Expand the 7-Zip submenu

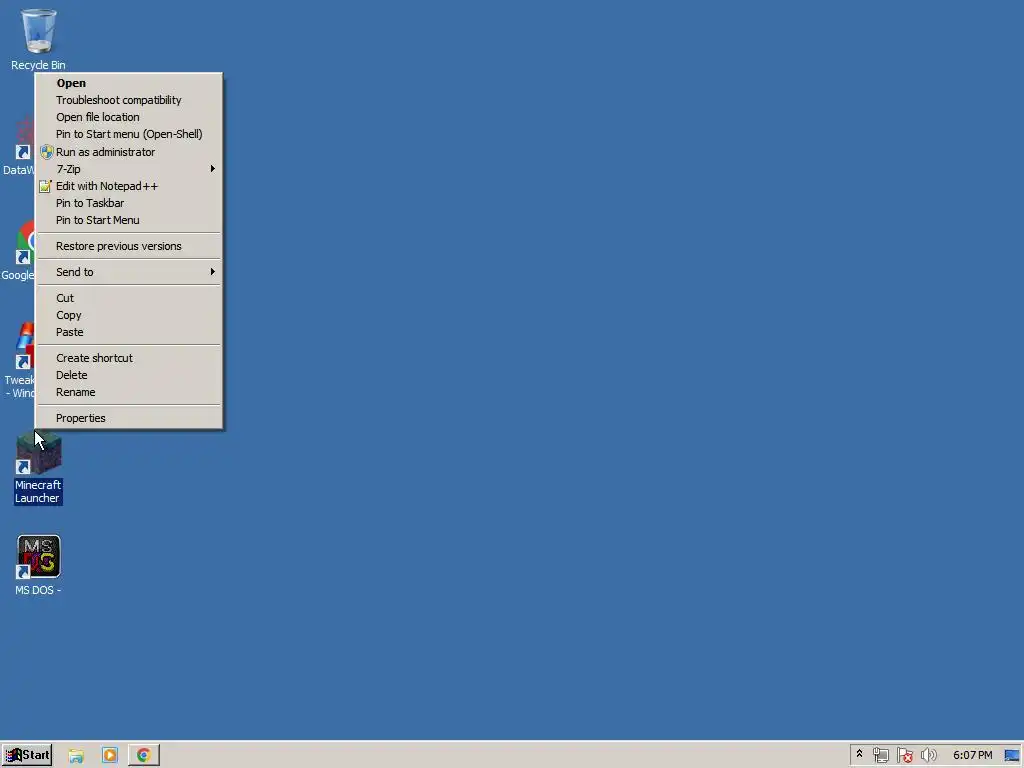click(x=129, y=168)
